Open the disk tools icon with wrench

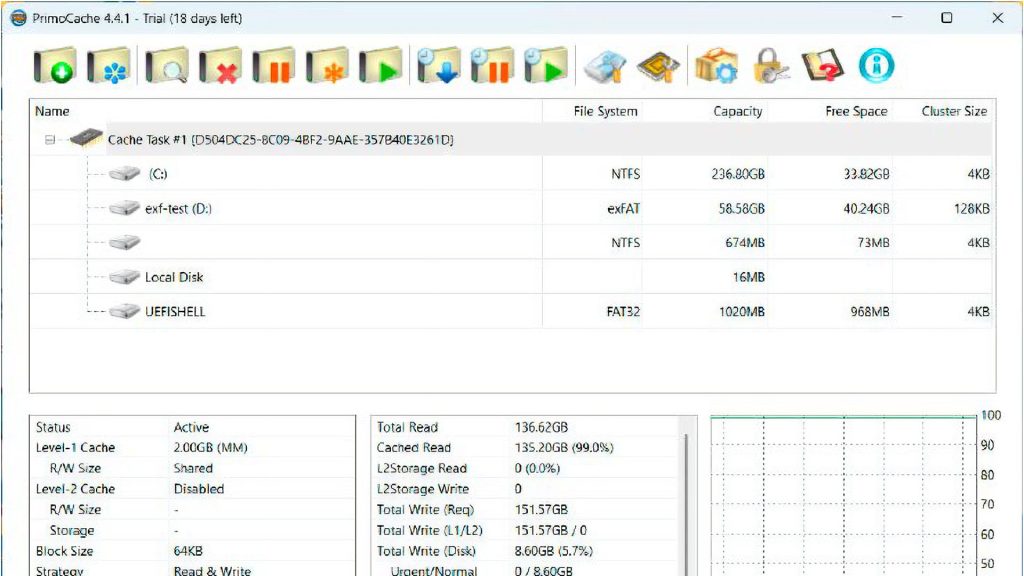(x=605, y=66)
